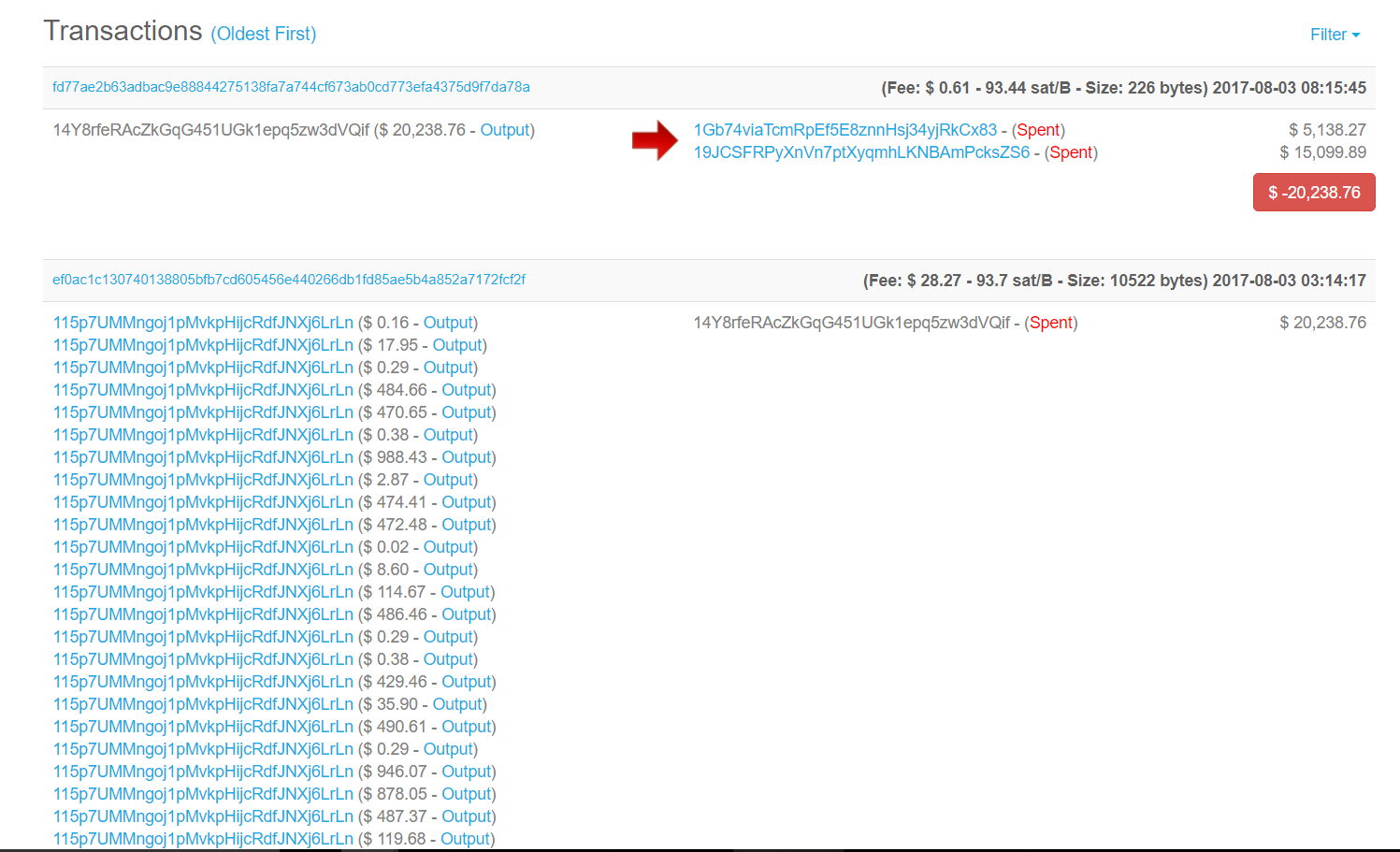1400x852 pixels.
Task: Click Output link for the $ 17.95 input
Action: [457, 345]
